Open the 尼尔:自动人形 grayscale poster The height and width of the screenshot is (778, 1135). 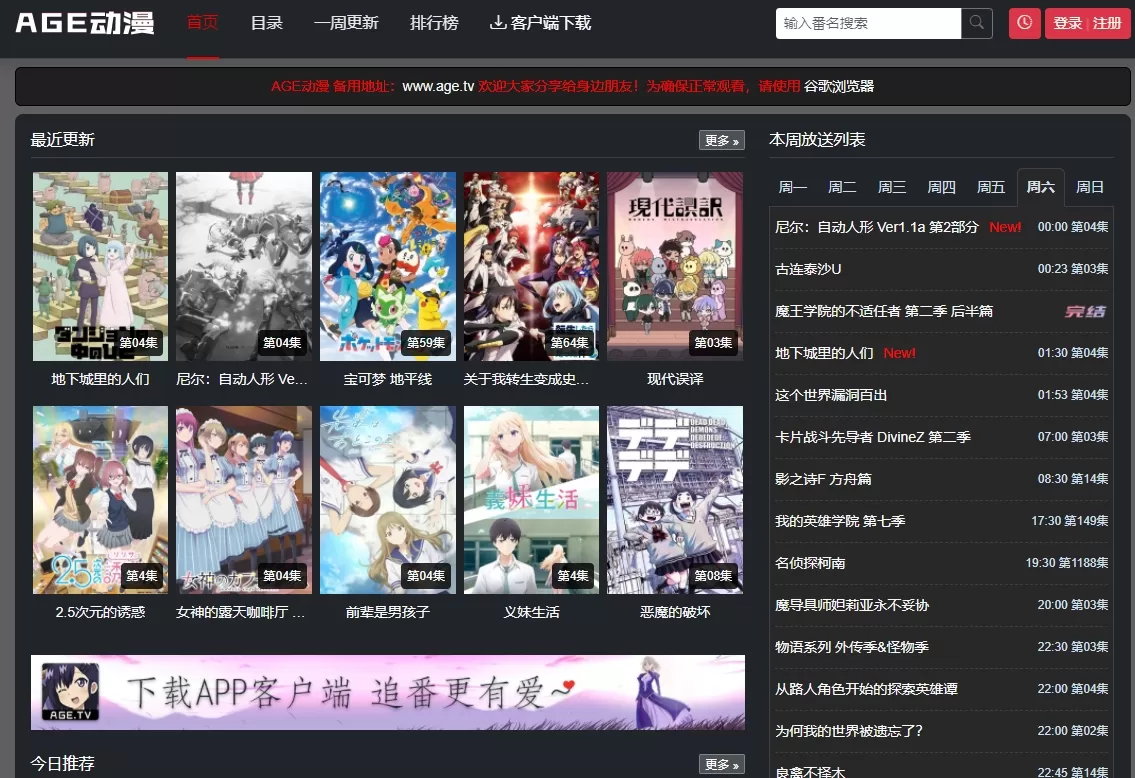pos(244,266)
